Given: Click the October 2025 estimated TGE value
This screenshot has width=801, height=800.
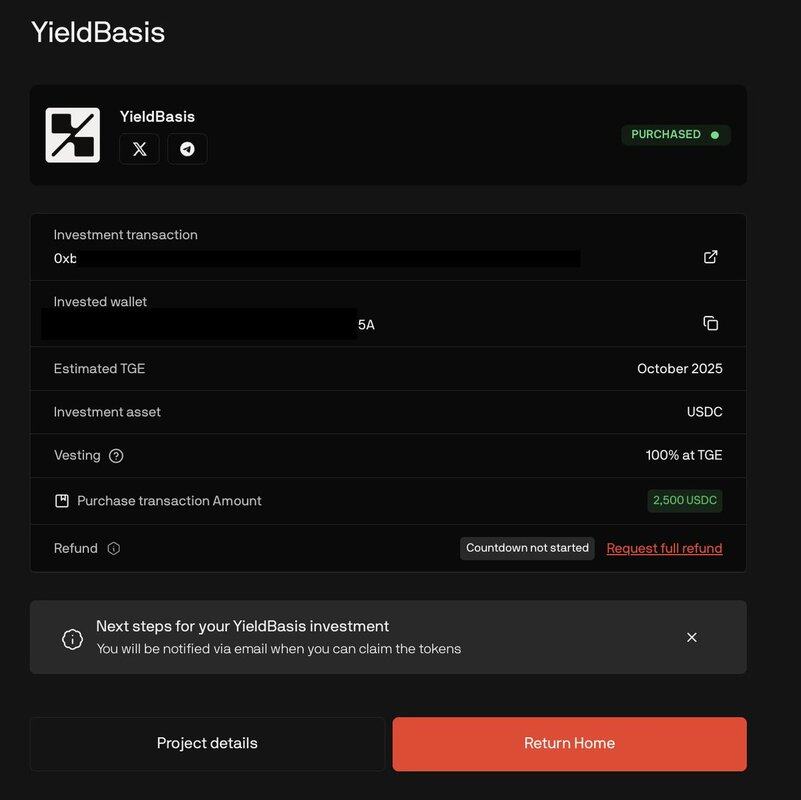Looking at the screenshot, I should (x=679, y=368).
